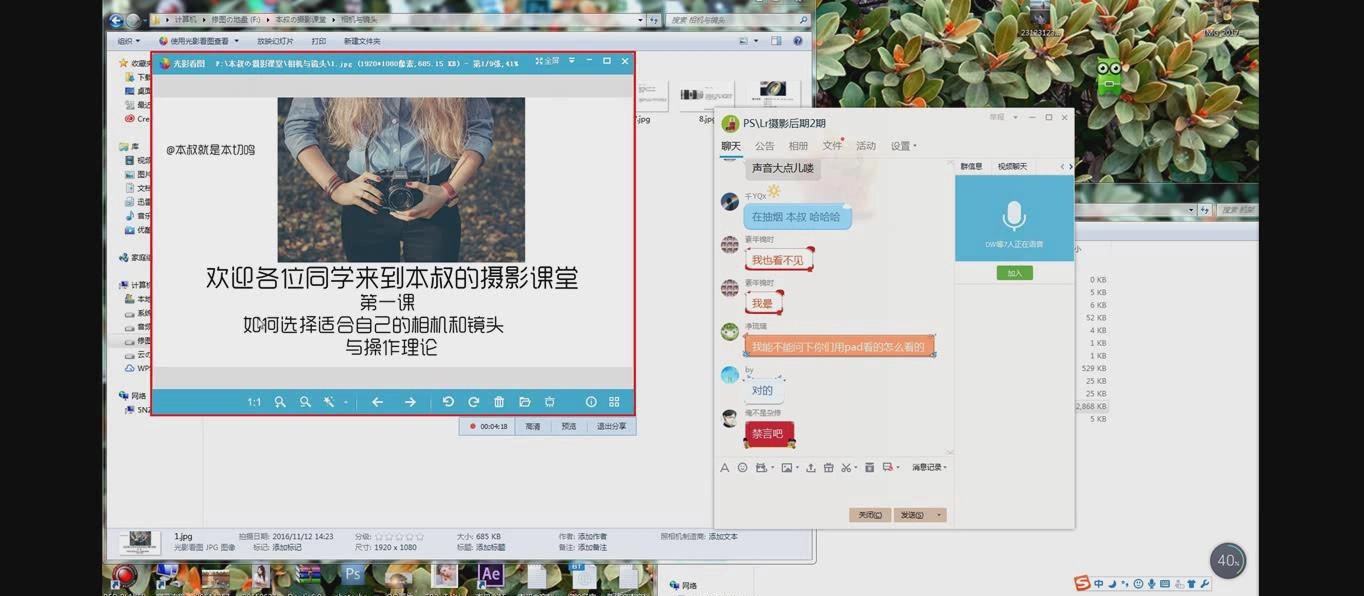Switch to the 活动 tab
This screenshot has width=1364, height=596.
[x=866, y=146]
